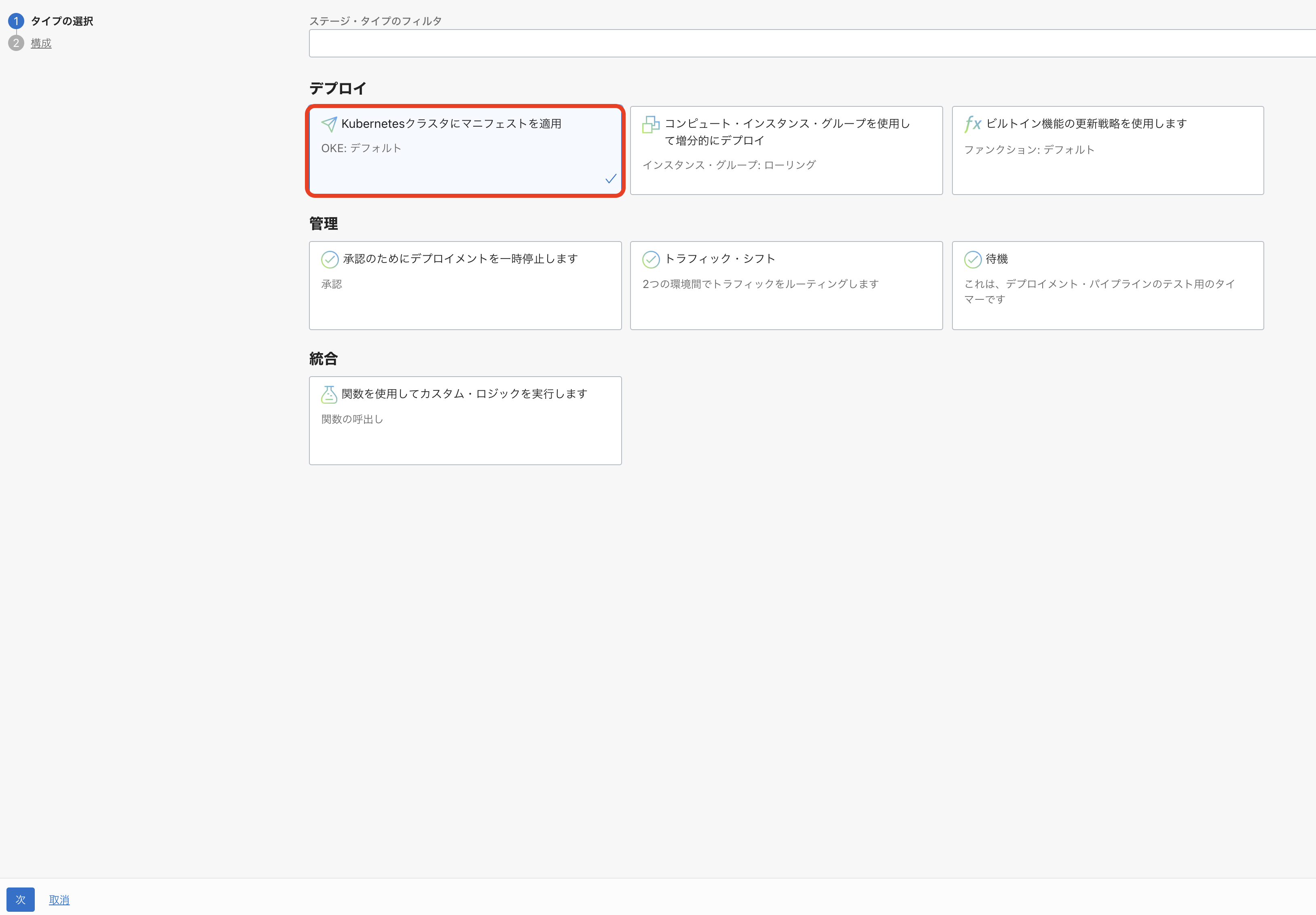Click the blue selected checkmark on Kubernetes card
The height and width of the screenshot is (915, 1316).
pos(610,179)
